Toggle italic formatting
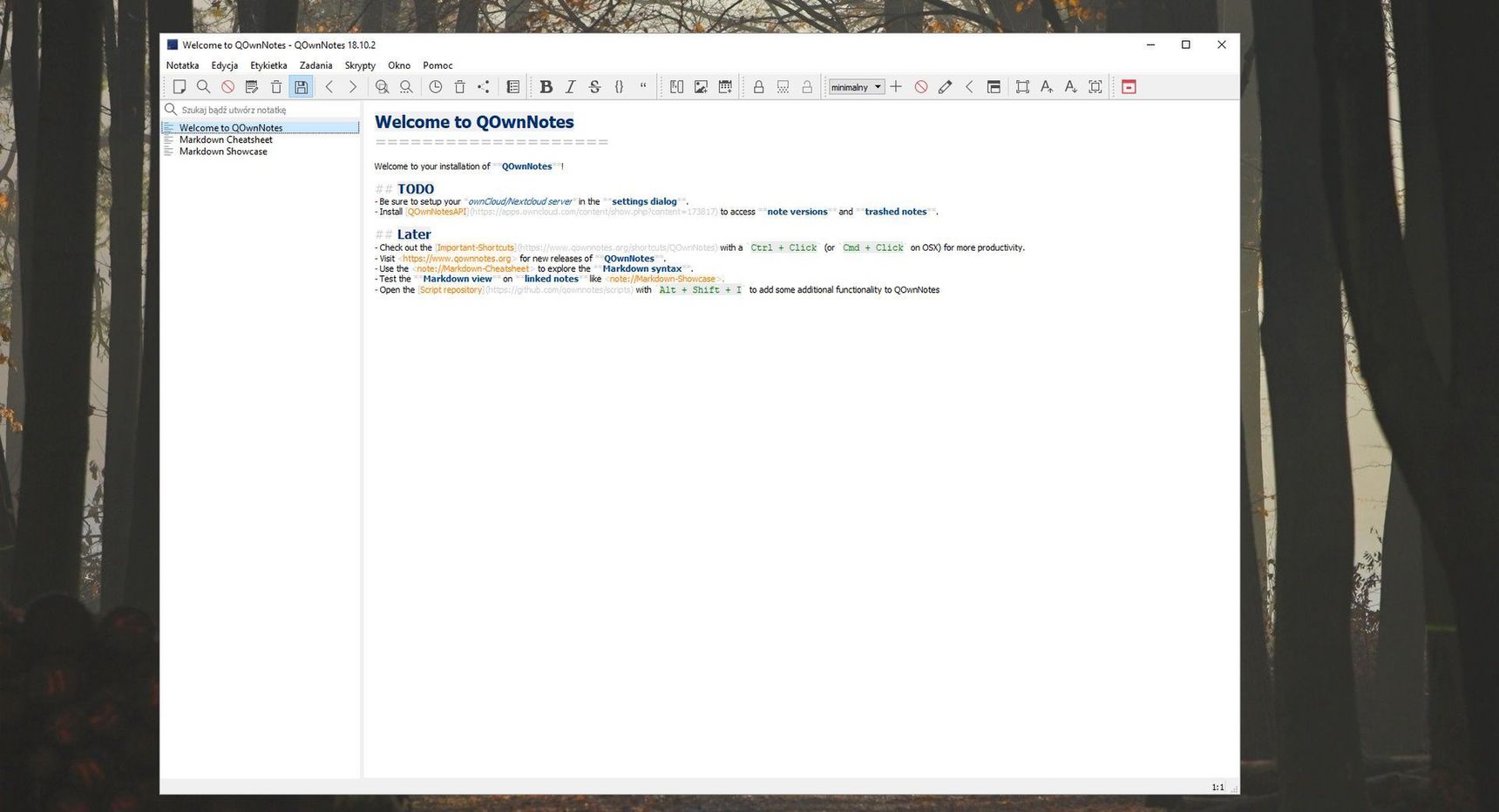Image resolution: width=1499 pixels, height=812 pixels. coord(571,87)
